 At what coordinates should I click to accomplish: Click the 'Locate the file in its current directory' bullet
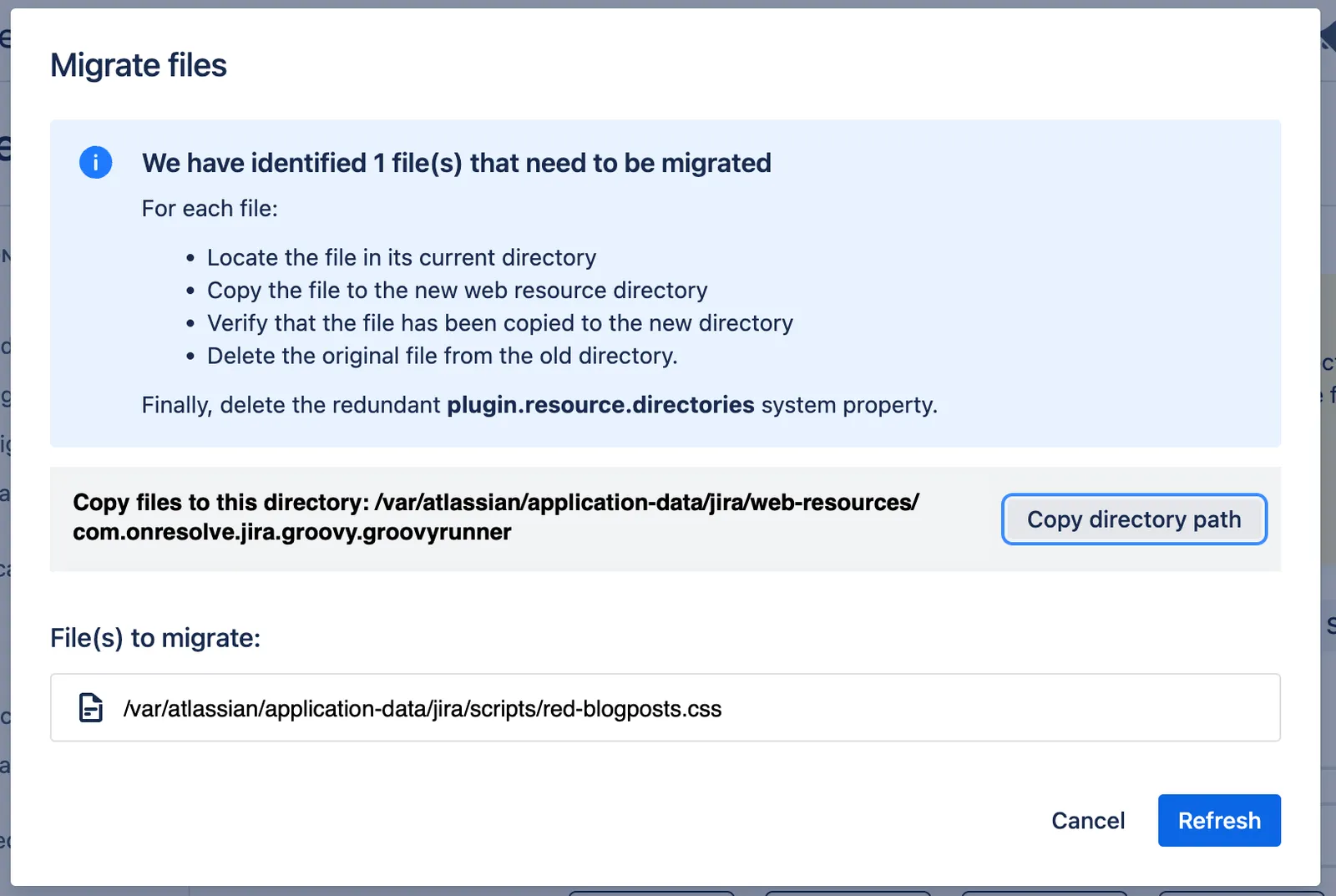pyautogui.click(x=402, y=257)
